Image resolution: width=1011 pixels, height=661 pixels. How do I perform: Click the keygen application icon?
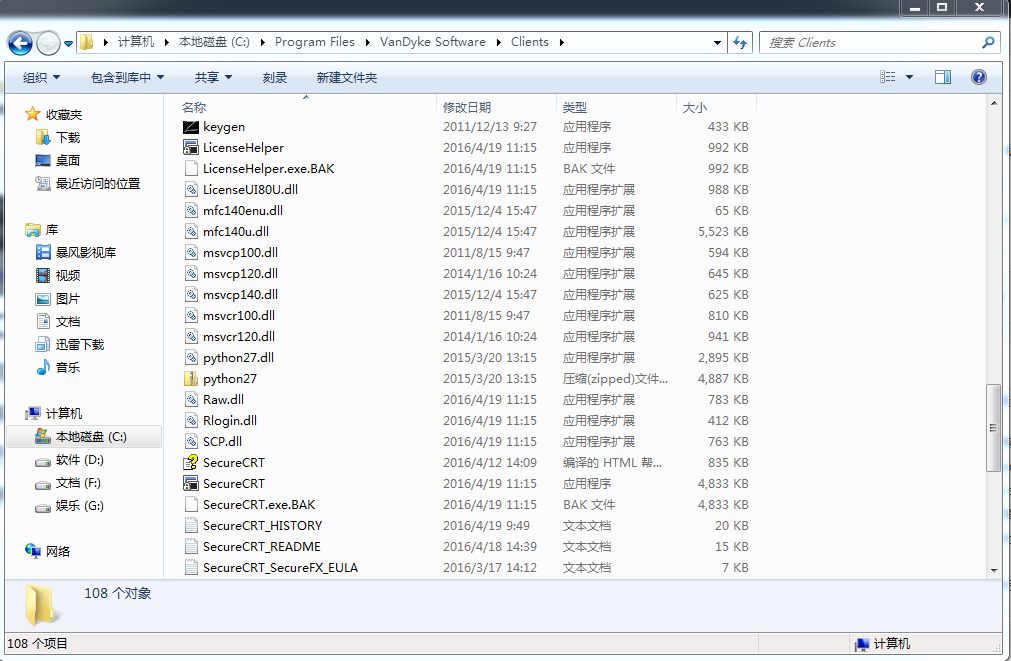point(191,127)
